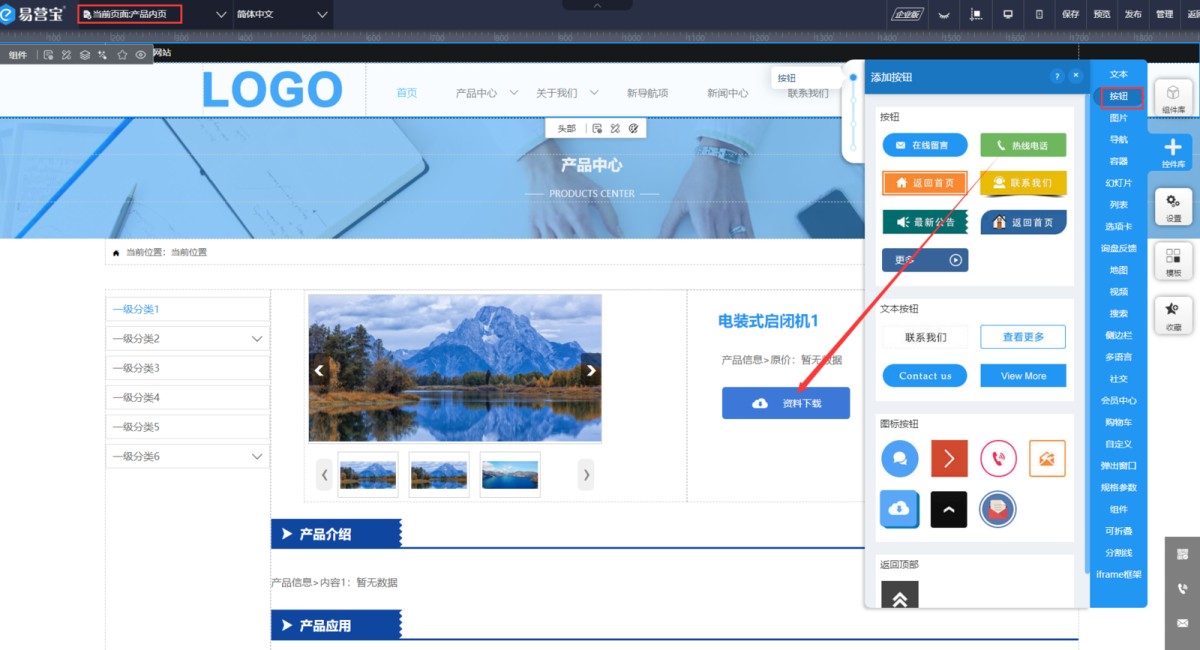Click the ruler/guides icon in top bar
This screenshot has height=650, width=1200.
point(977,15)
